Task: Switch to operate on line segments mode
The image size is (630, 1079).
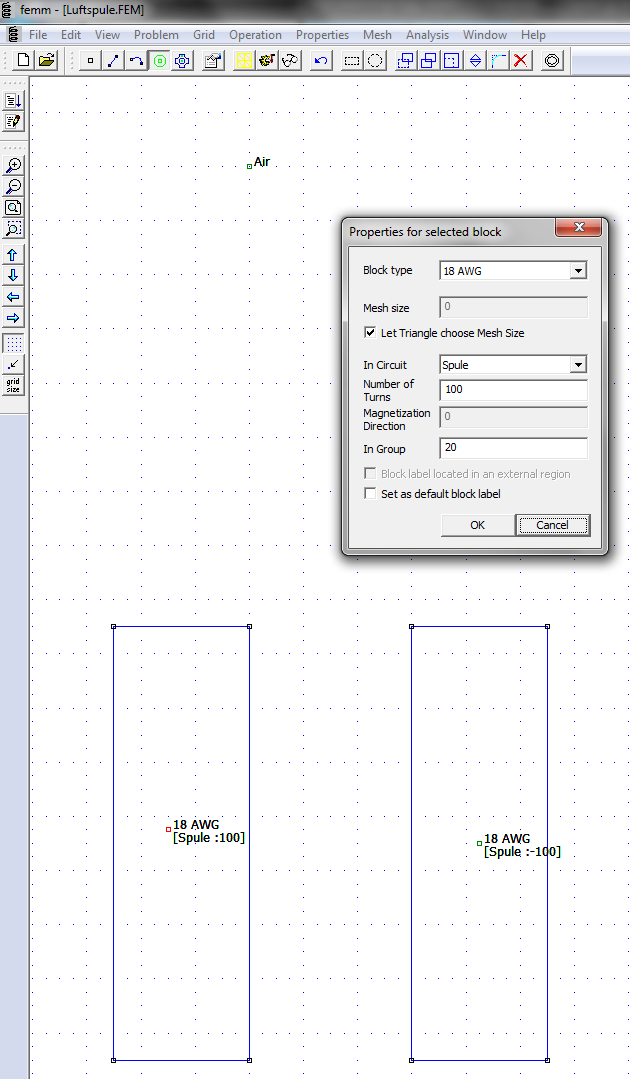Action: click(113, 61)
